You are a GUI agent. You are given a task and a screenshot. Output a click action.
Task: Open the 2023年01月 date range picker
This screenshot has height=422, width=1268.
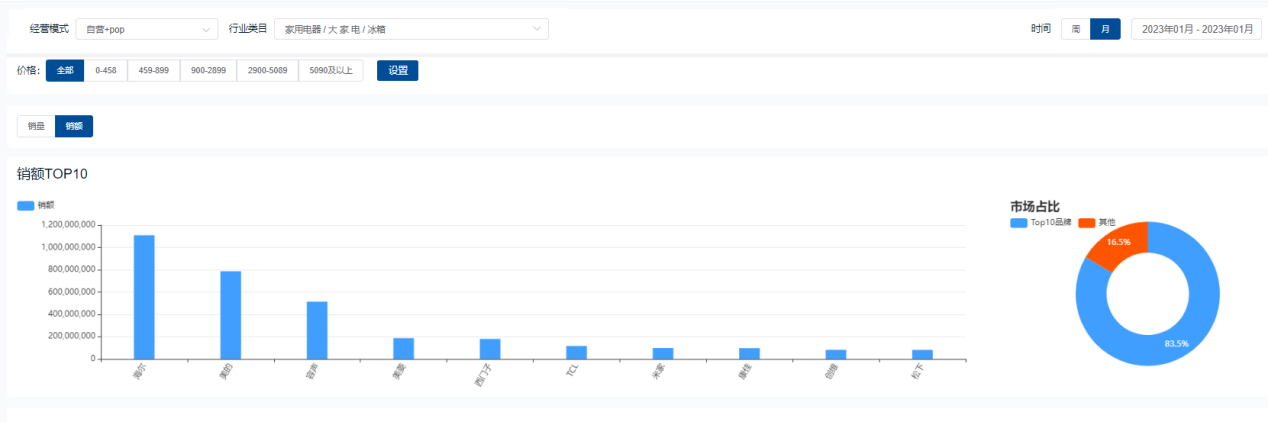click(x=1195, y=29)
